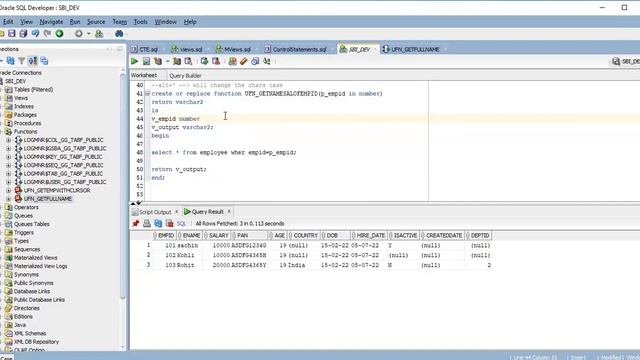Click the binoculars Find DB Object icon

point(119,33)
